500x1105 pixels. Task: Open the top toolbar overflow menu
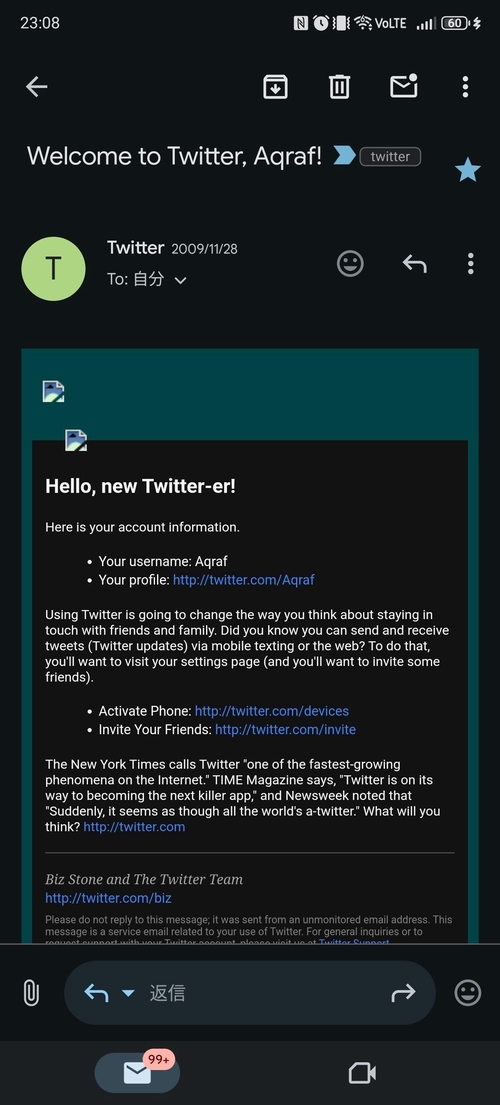465,87
